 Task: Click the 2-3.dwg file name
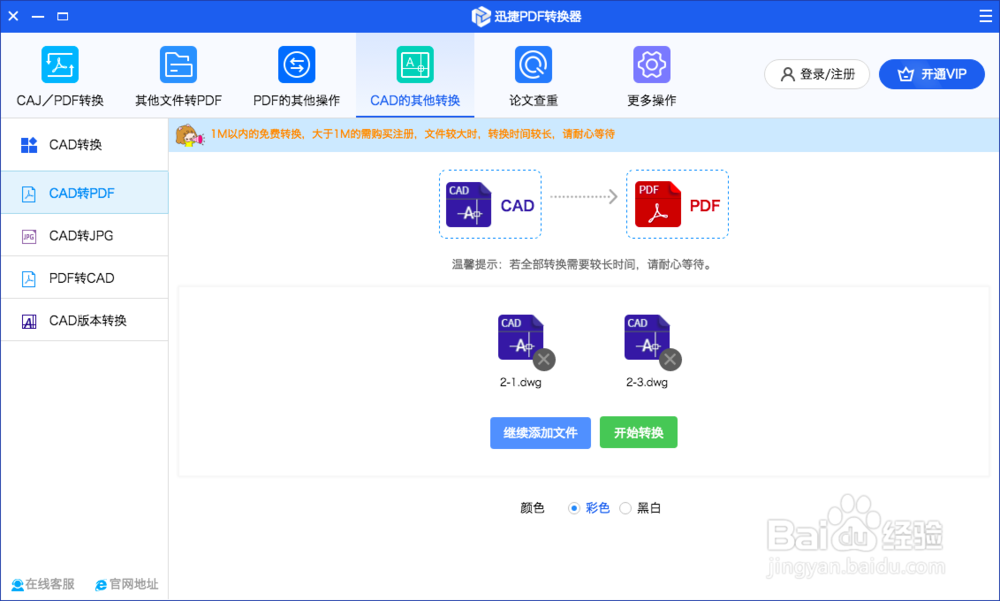(647, 382)
